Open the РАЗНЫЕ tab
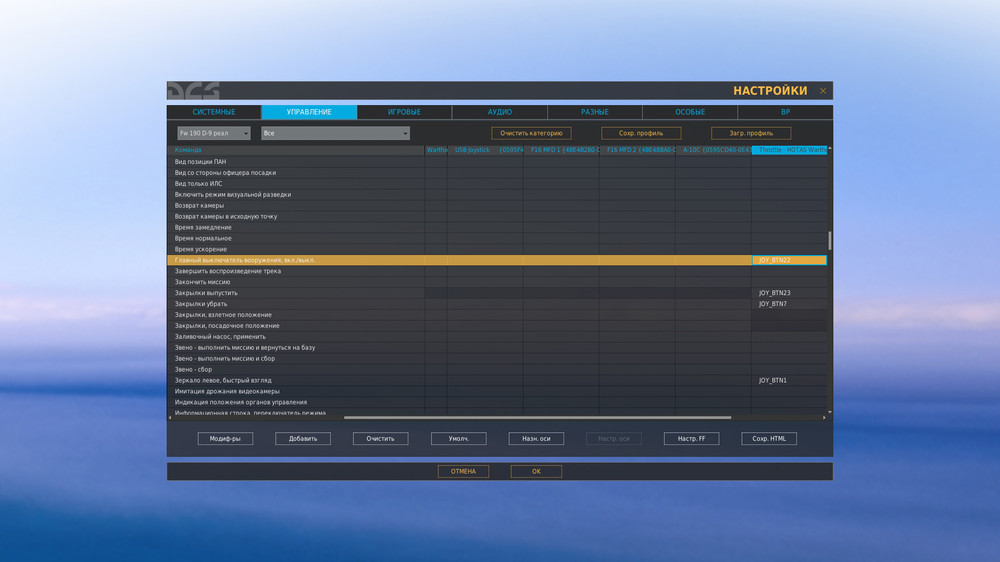1000x562 pixels. [x=594, y=112]
